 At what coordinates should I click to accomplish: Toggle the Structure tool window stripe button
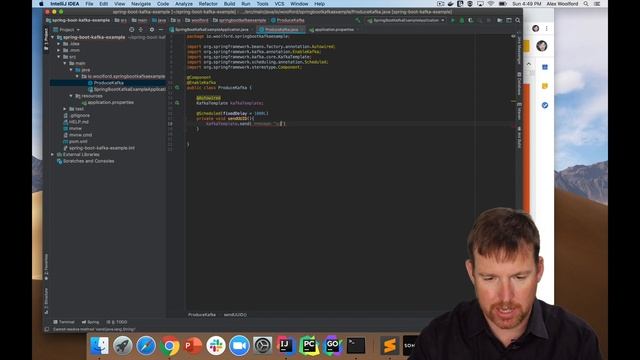pos(46,301)
